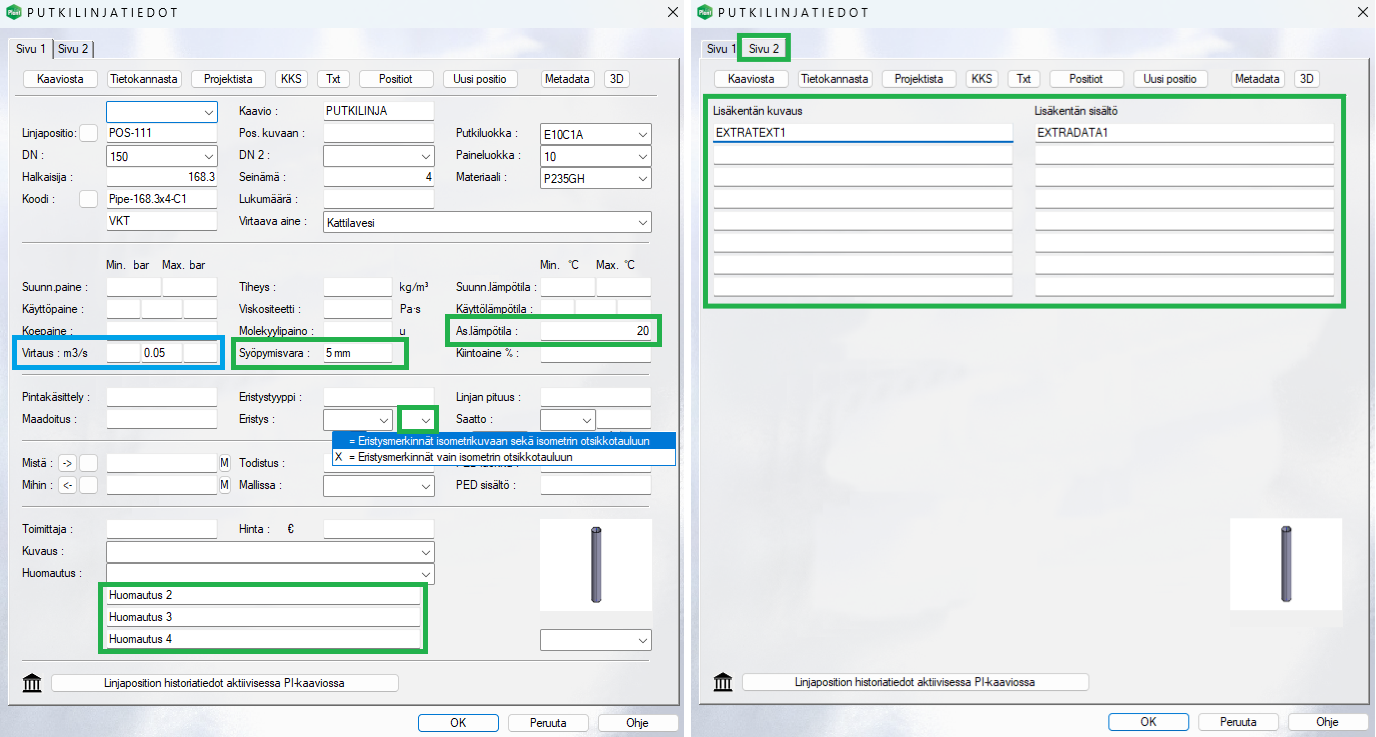Click Ohje in the right window

pos(1328,722)
